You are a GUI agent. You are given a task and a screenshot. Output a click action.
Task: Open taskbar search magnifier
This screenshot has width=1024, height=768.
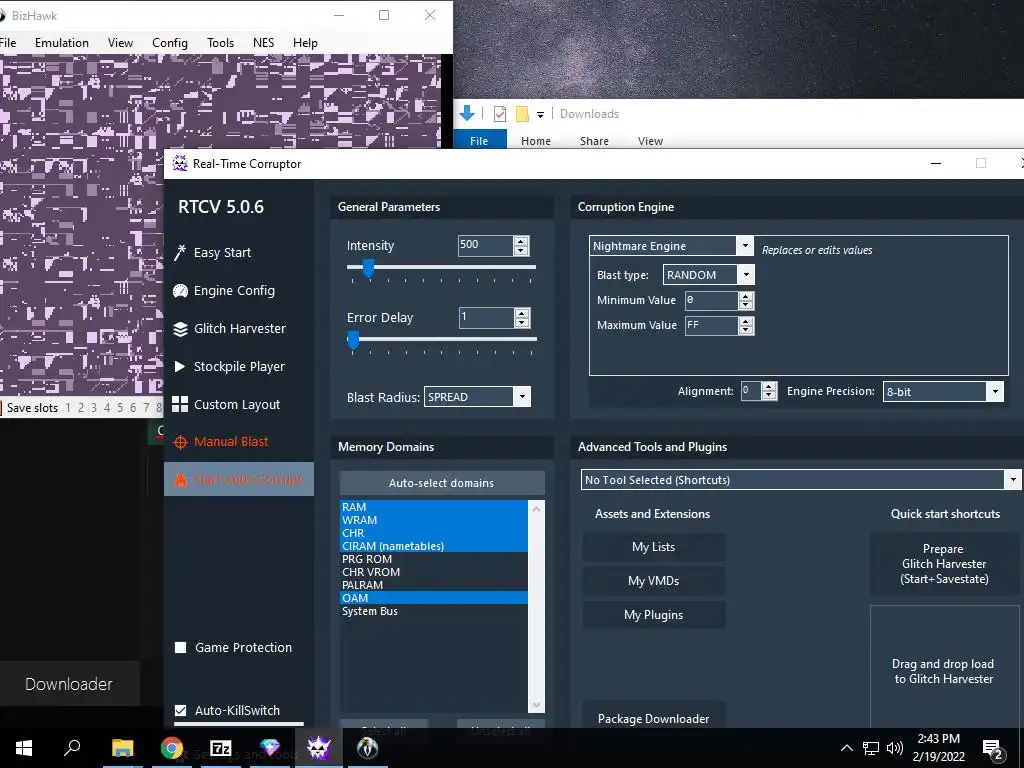click(72, 748)
